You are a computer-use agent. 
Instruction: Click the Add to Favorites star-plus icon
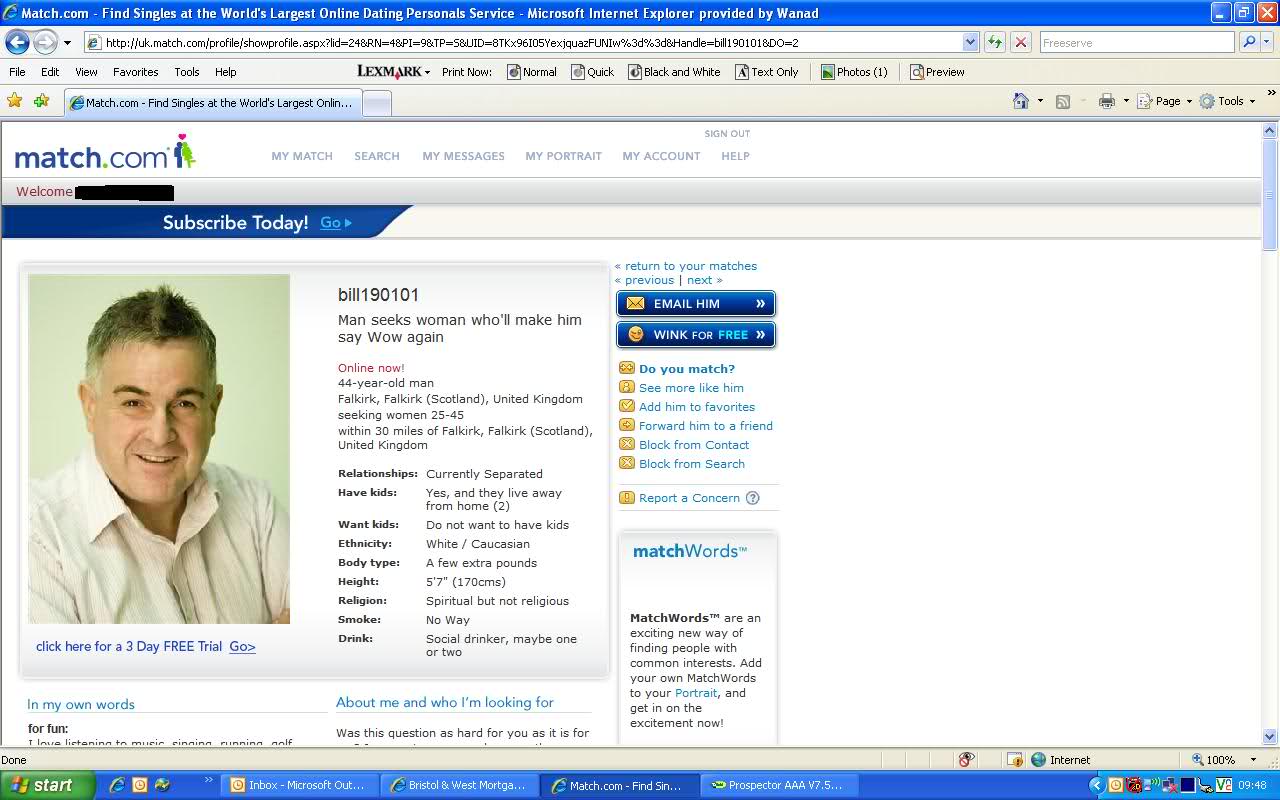point(41,101)
